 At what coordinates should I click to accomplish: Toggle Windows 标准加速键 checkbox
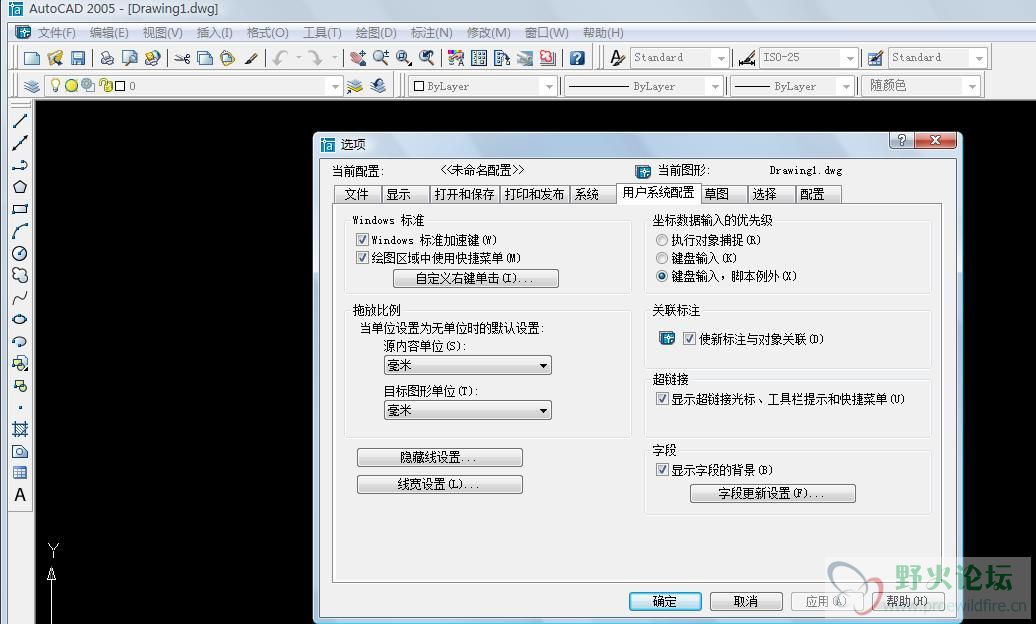click(x=362, y=240)
